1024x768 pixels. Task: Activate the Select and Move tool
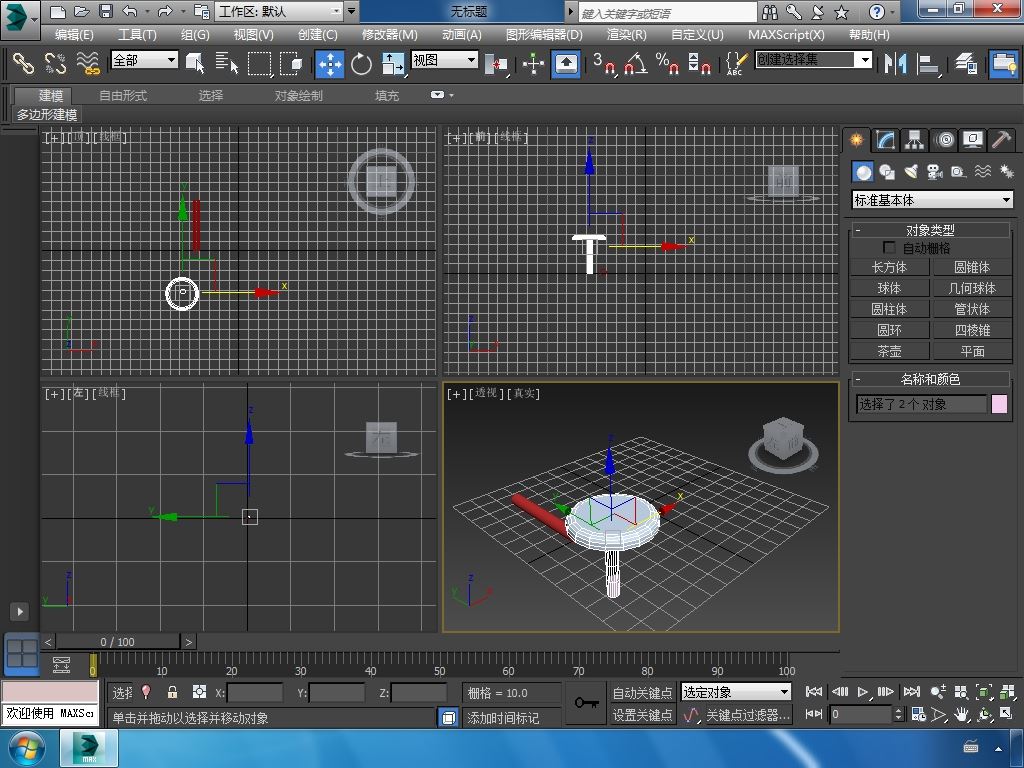(330, 64)
